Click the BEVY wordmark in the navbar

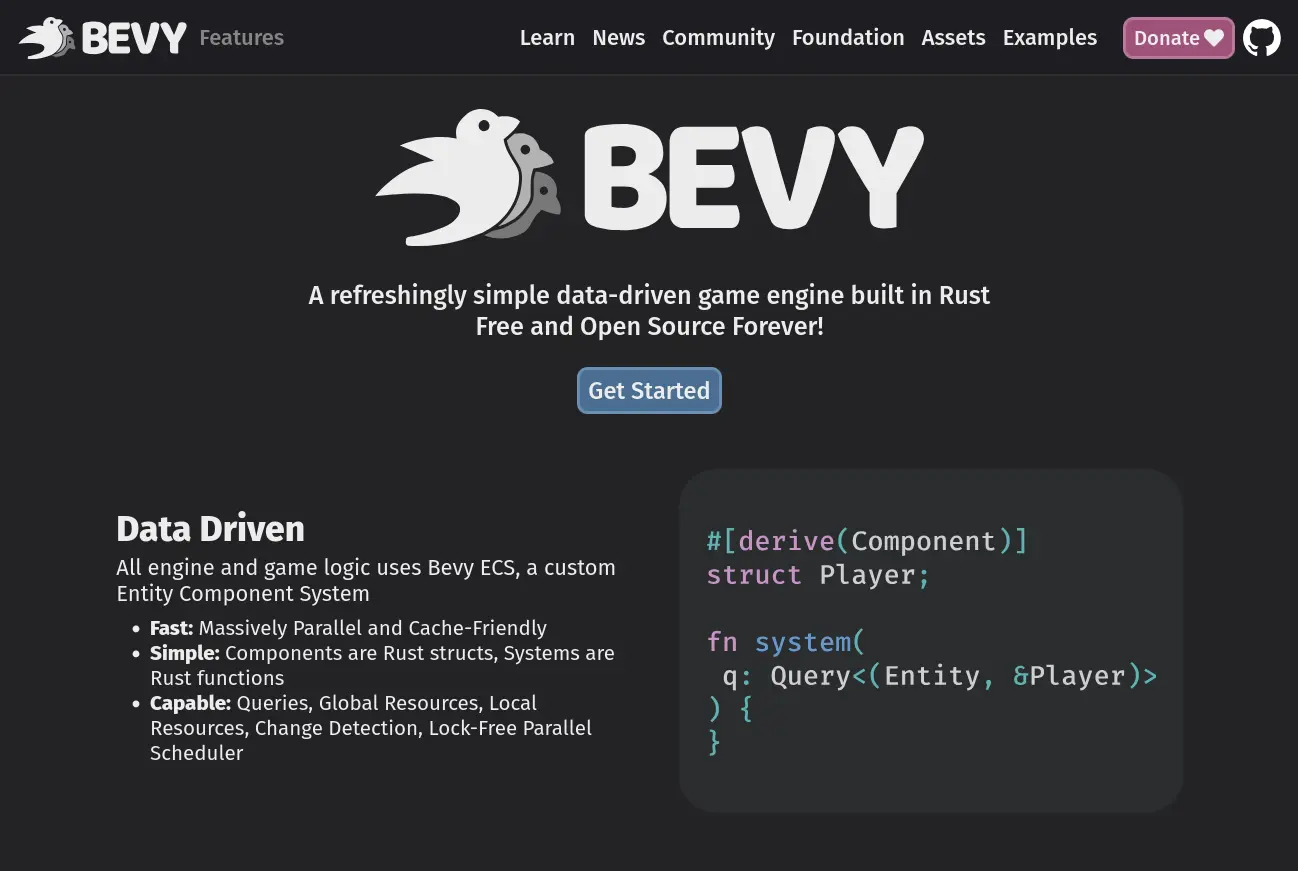[x=134, y=38]
